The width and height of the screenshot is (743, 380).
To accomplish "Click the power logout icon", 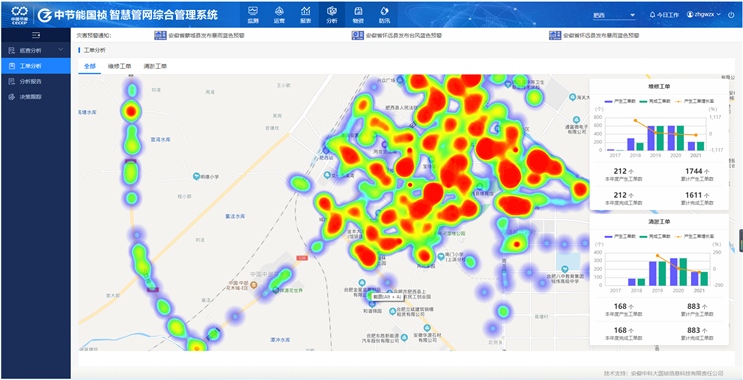I will [x=731, y=15].
